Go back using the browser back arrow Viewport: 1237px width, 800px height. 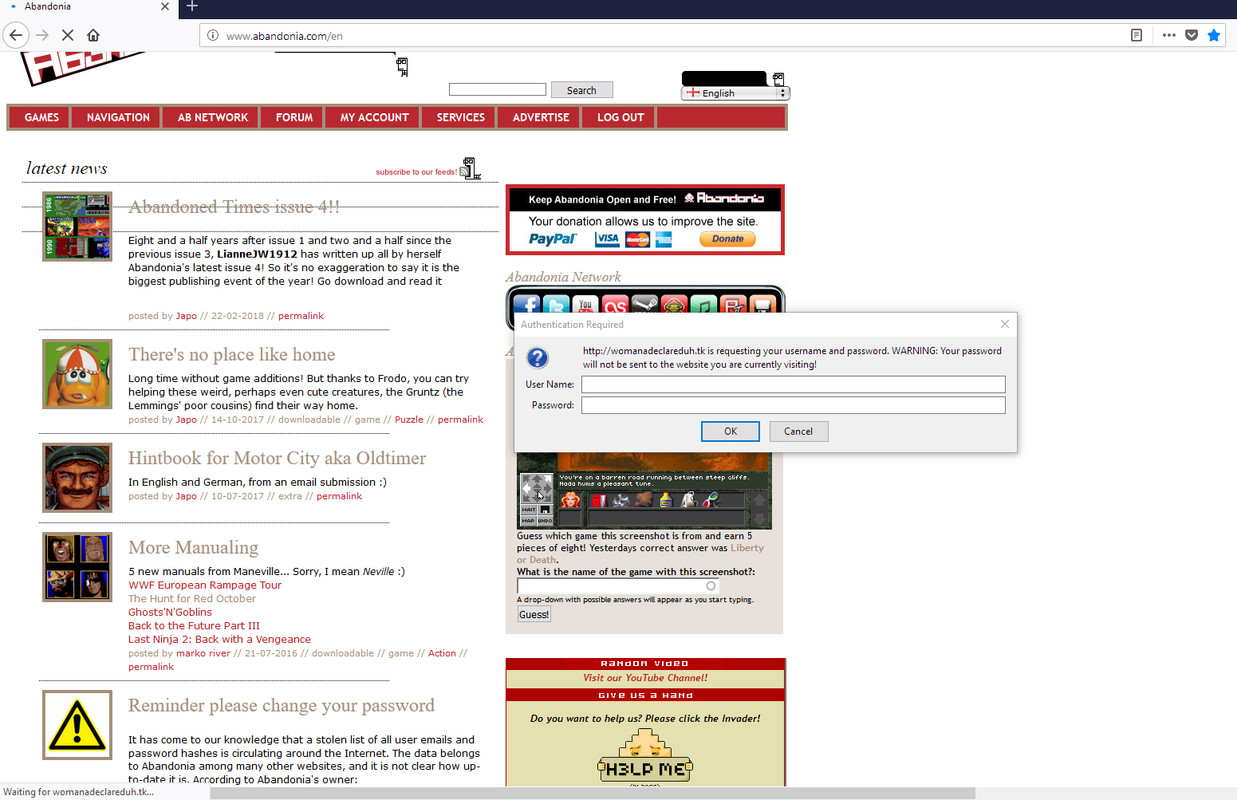click(16, 35)
